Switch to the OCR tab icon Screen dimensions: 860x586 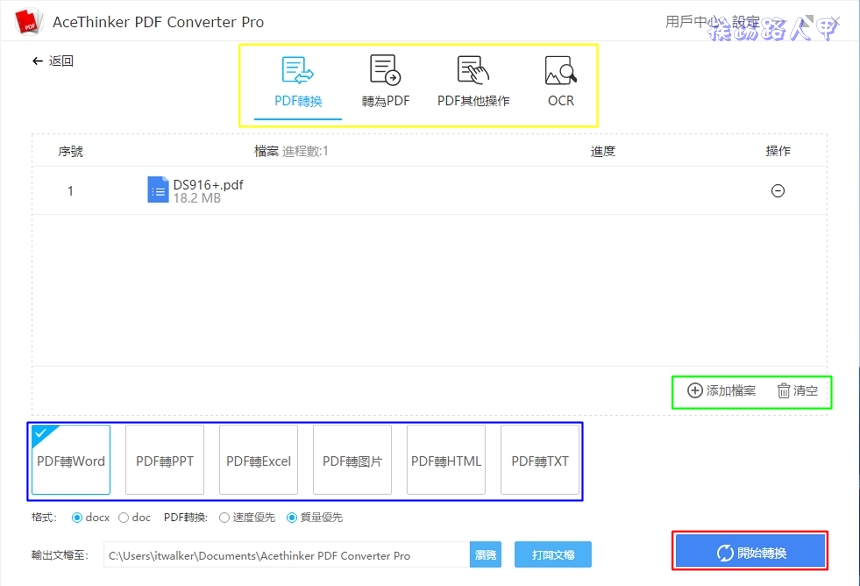pos(561,70)
